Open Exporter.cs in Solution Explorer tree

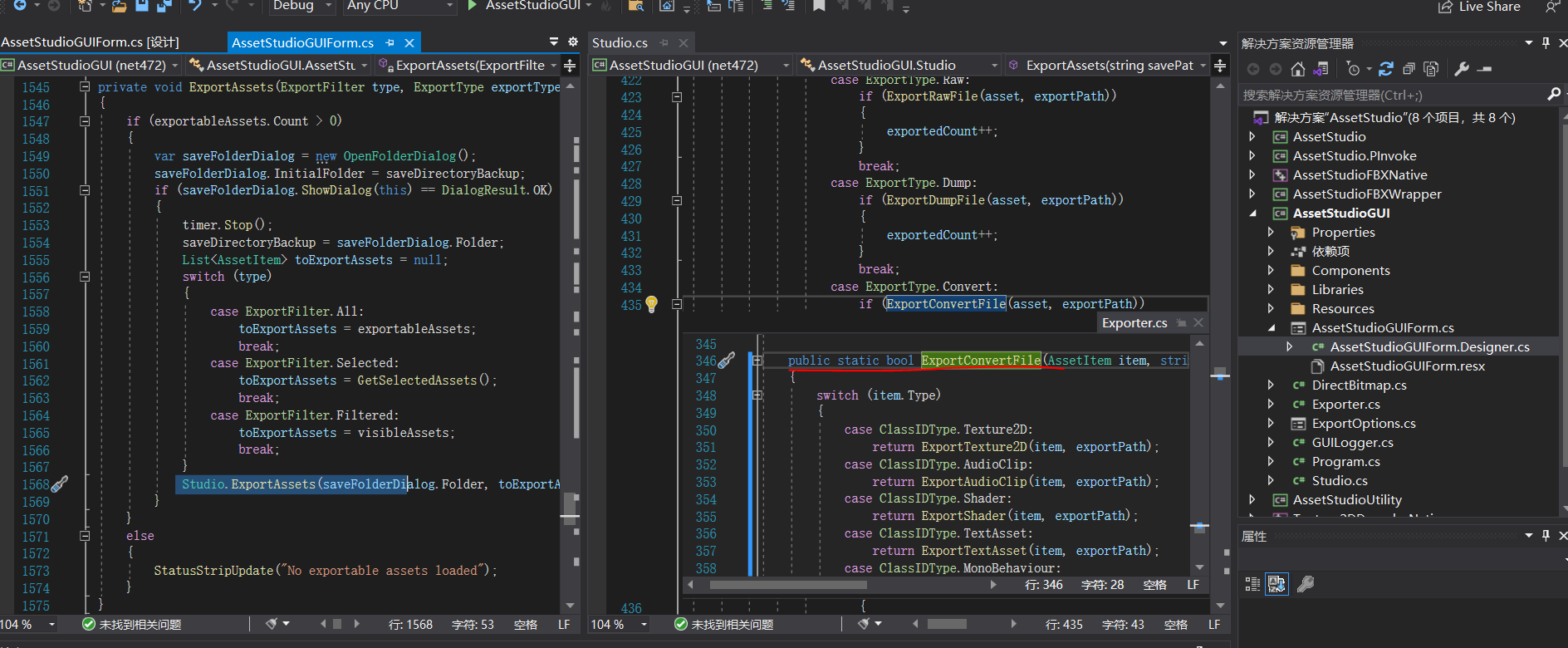tap(1345, 405)
